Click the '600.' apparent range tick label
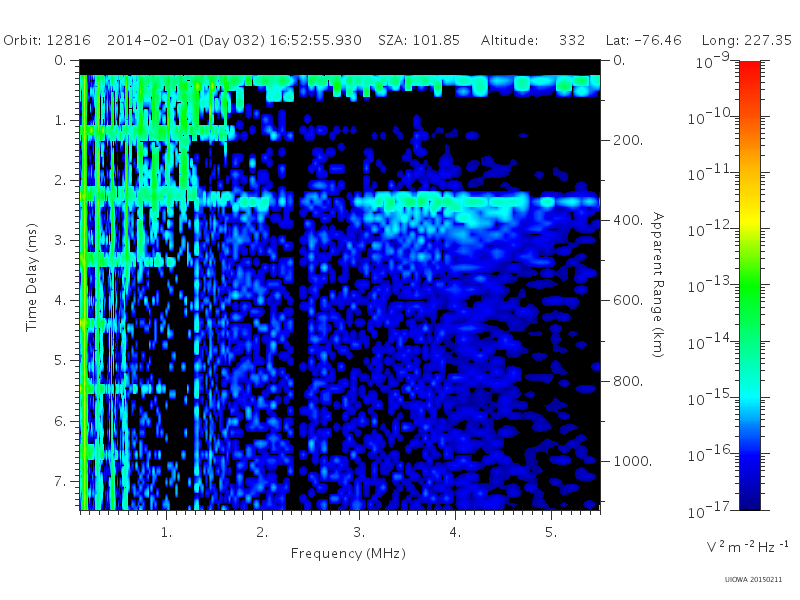 (628, 300)
